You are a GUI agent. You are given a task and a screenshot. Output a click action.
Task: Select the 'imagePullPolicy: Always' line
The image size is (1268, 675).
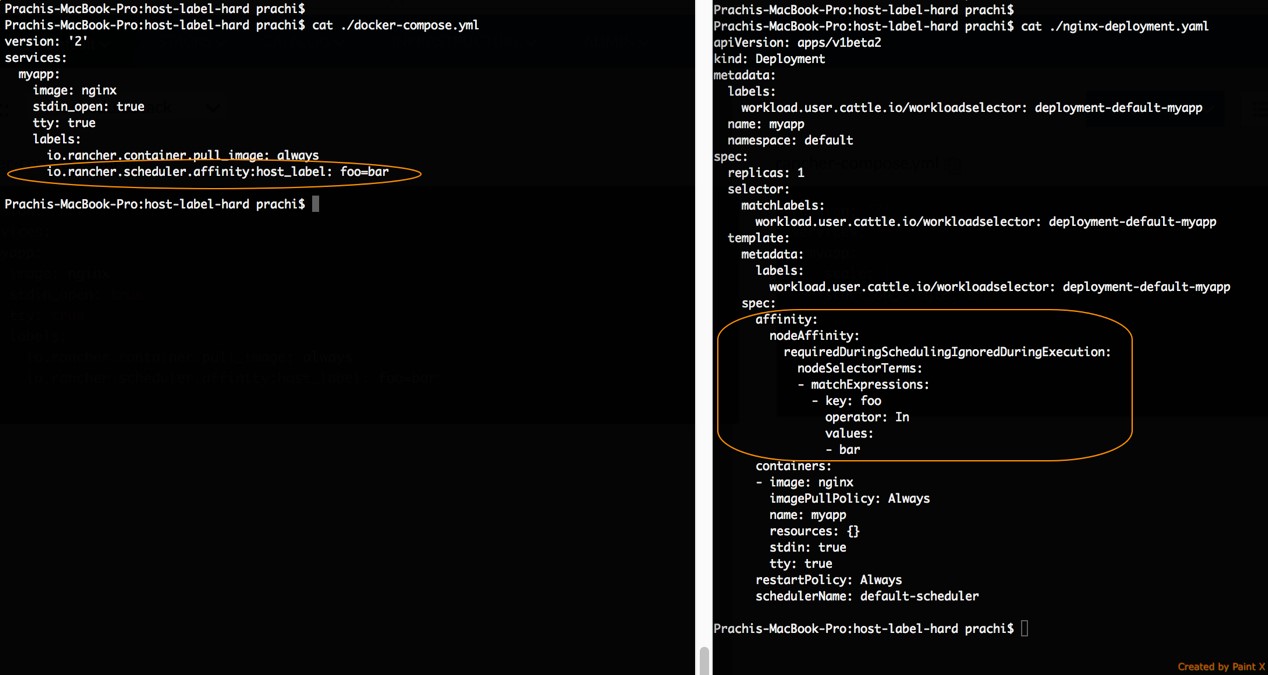(849, 498)
